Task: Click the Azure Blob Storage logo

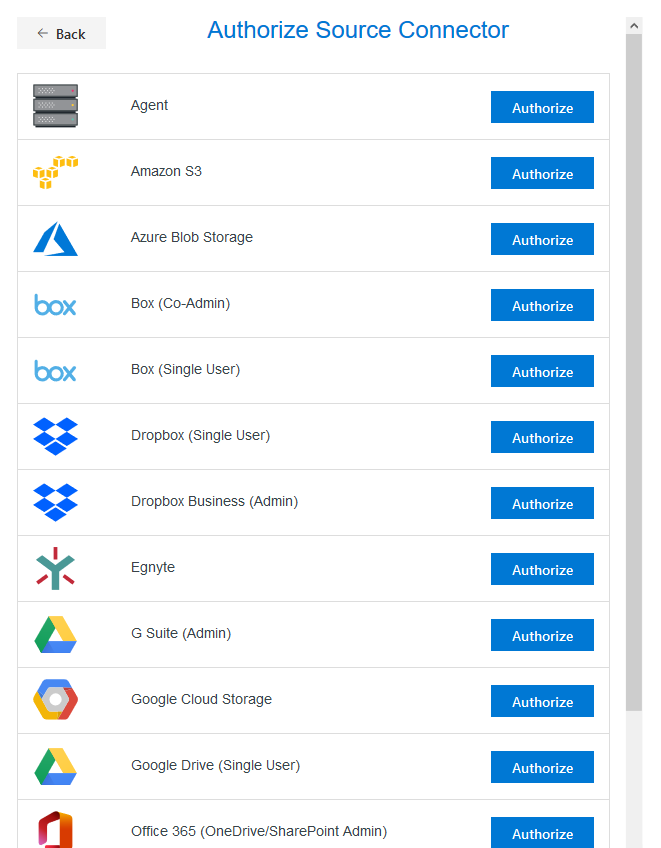Action: point(55,238)
